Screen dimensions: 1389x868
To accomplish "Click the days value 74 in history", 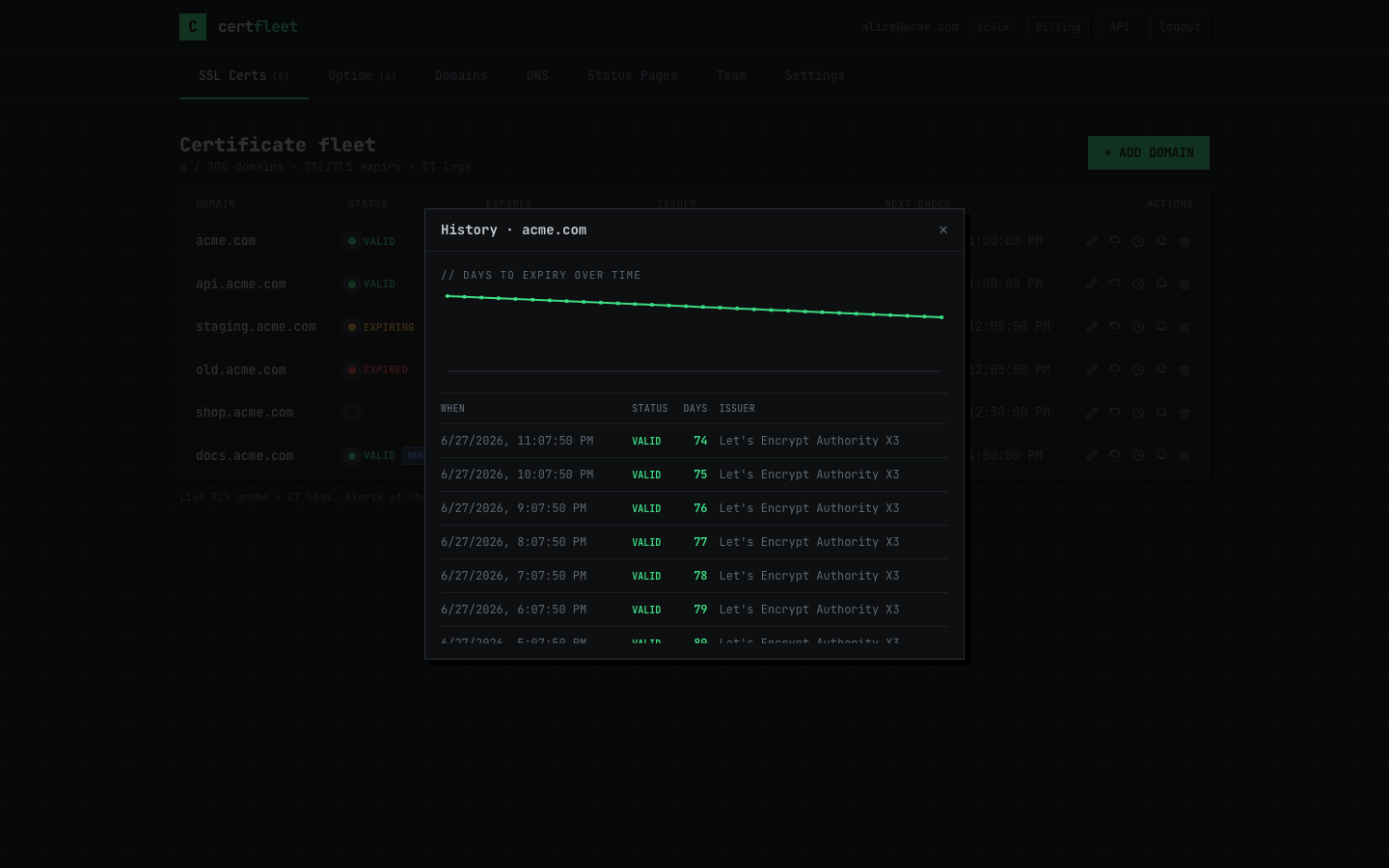I will (700, 441).
